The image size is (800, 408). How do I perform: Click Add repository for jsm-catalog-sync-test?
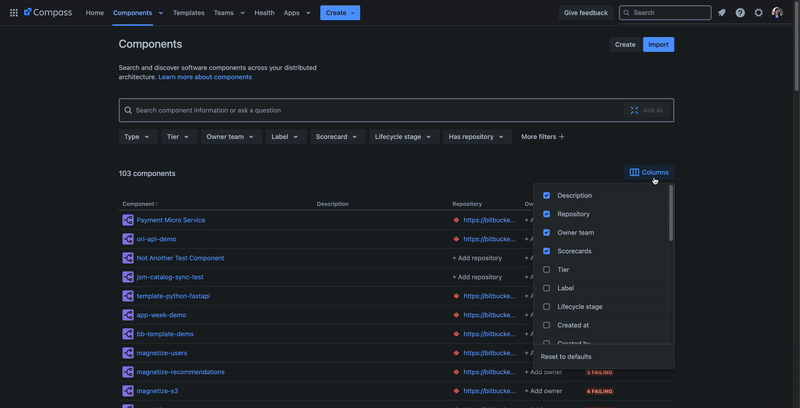coord(477,277)
